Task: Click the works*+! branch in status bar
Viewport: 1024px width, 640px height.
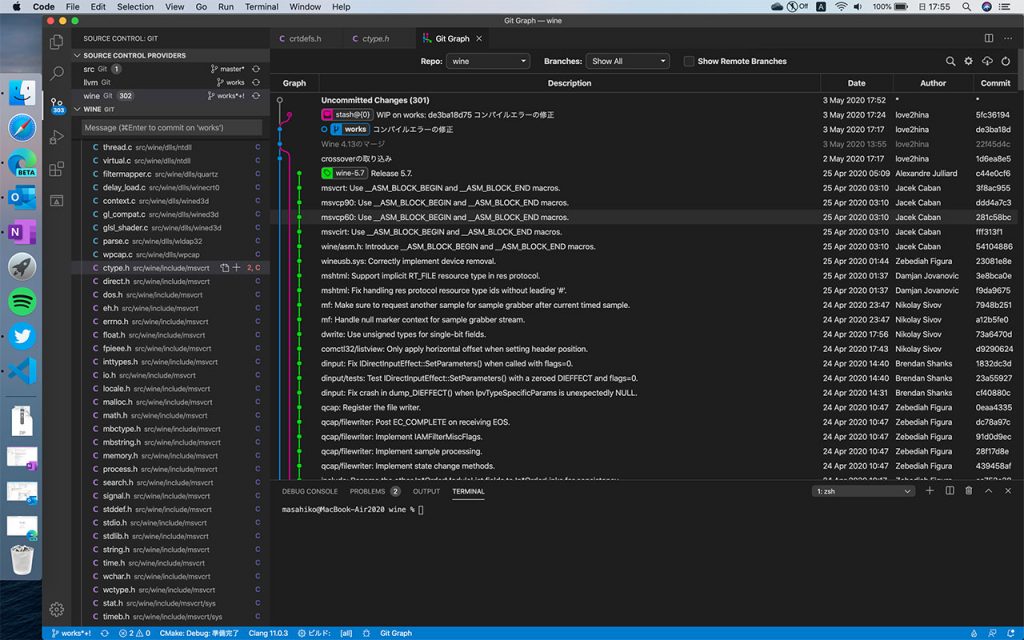Action: point(71,633)
